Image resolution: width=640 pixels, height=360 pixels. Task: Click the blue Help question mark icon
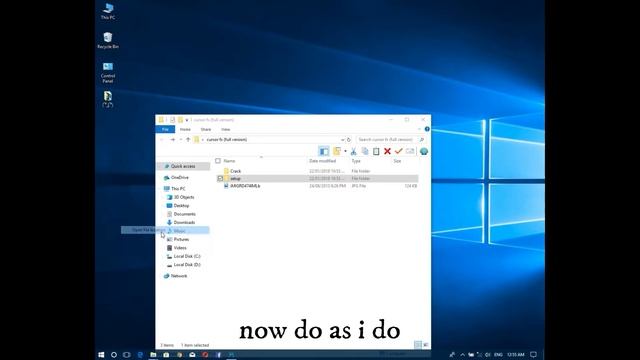(427, 129)
